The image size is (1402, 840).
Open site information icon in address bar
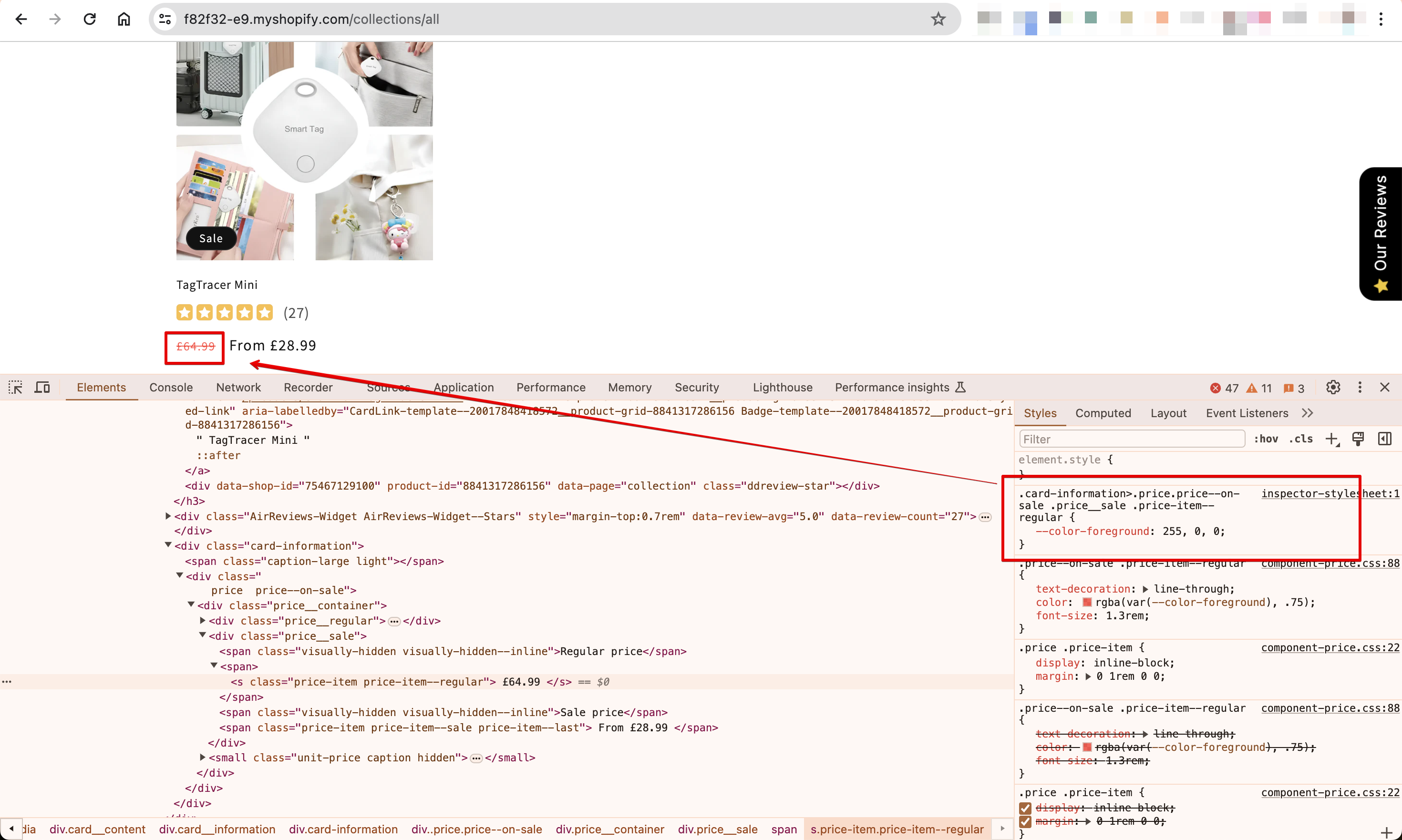(165, 19)
